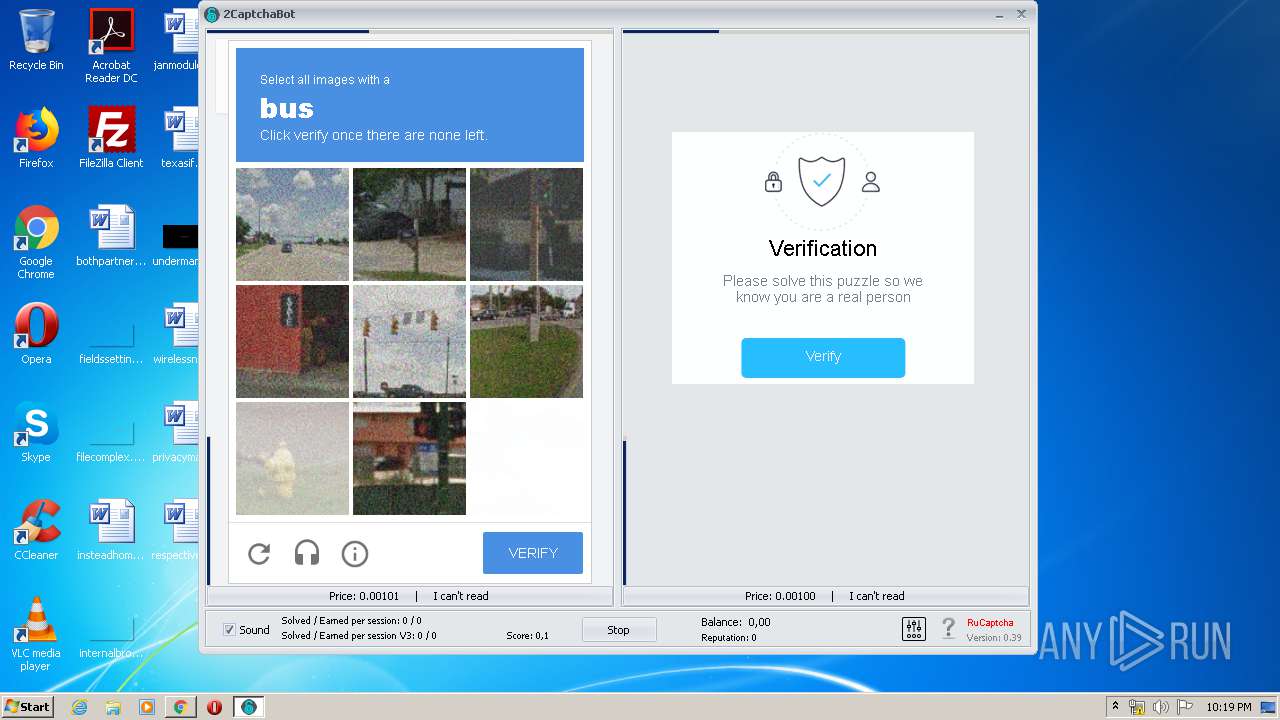Open Windows Explorer from taskbar

tap(113, 707)
